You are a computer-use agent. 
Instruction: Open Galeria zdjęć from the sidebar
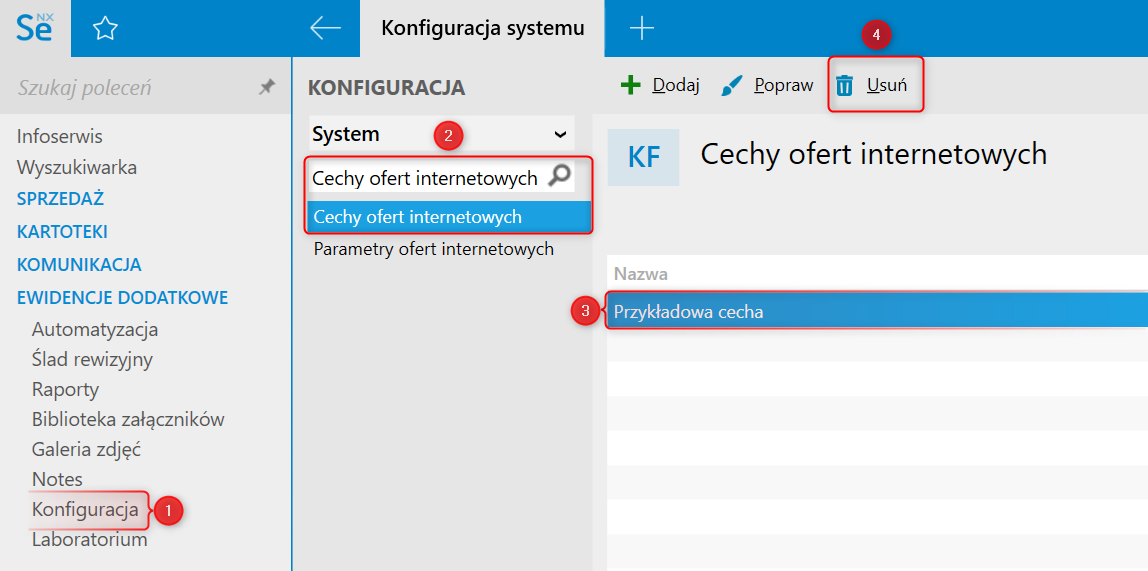(x=86, y=449)
